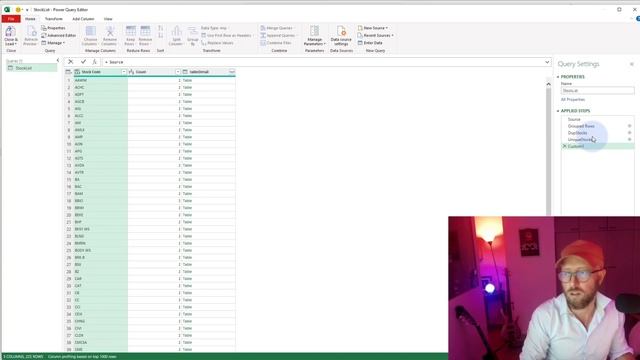Open the Quick Access Toolbar customize arrow
Viewport: 640px width, 360px height.
(27, 10)
